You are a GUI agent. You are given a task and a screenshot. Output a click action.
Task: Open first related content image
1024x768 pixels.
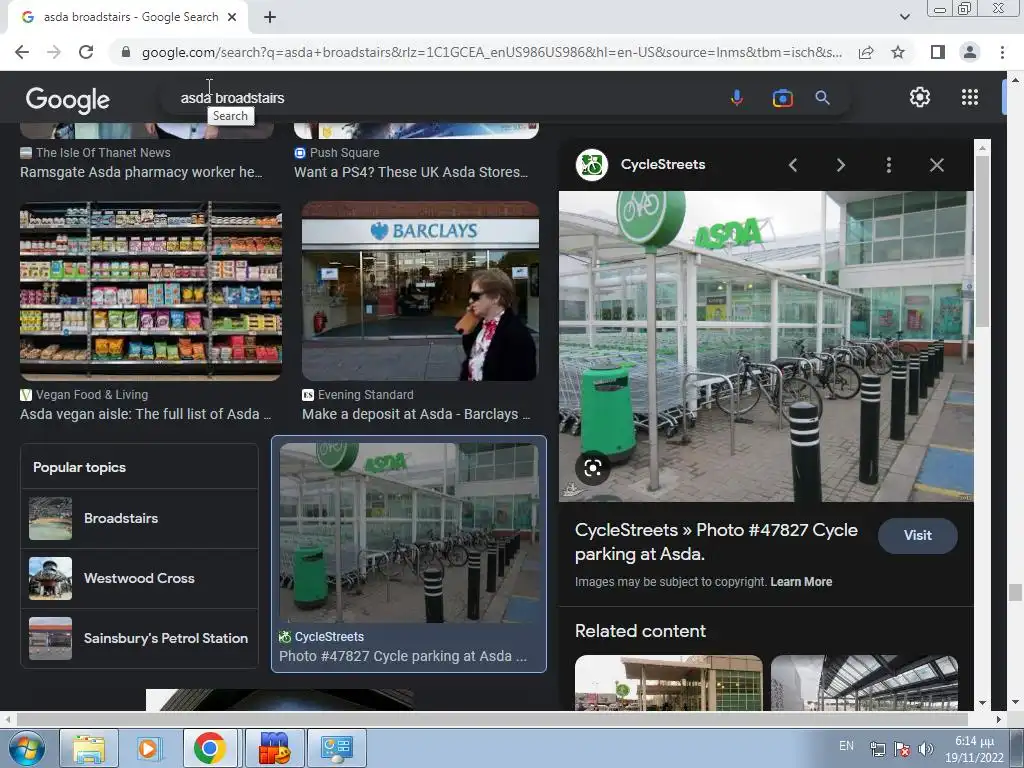(668, 682)
